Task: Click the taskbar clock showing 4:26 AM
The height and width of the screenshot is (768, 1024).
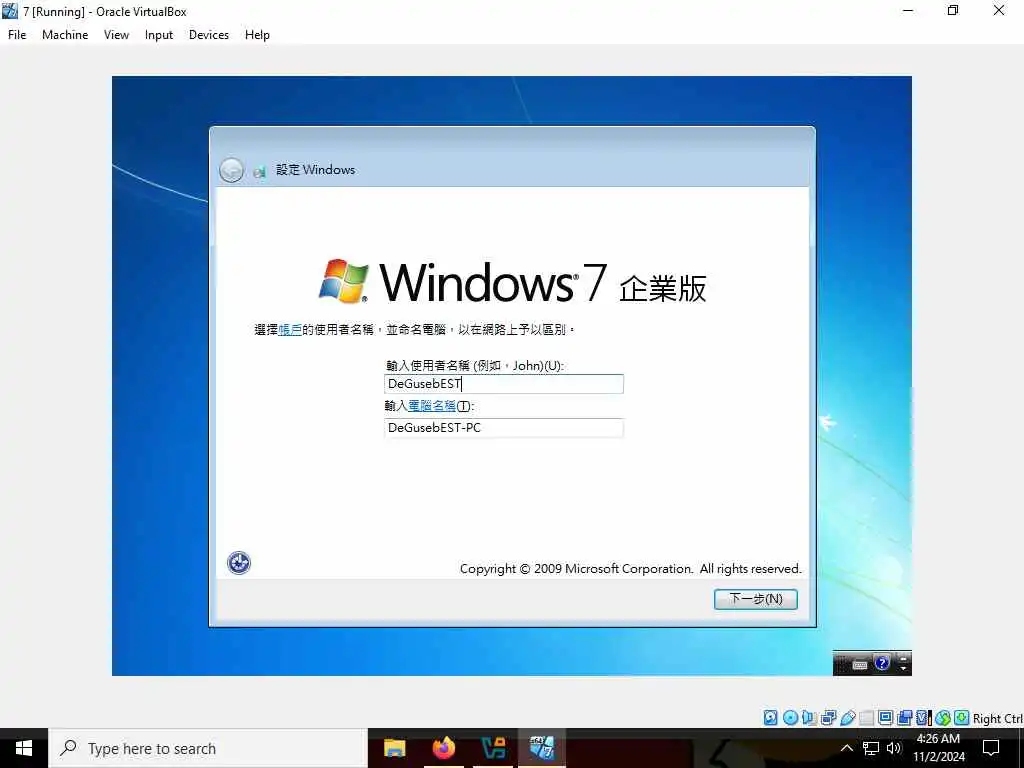Action: 938,748
